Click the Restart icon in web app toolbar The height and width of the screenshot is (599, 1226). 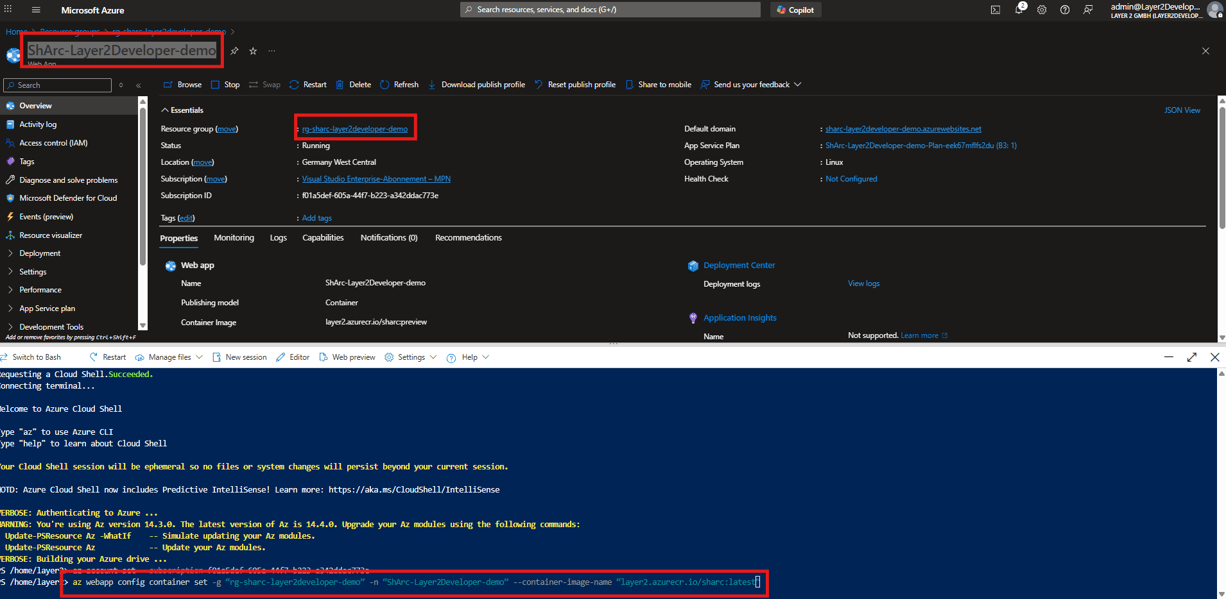[x=294, y=85]
